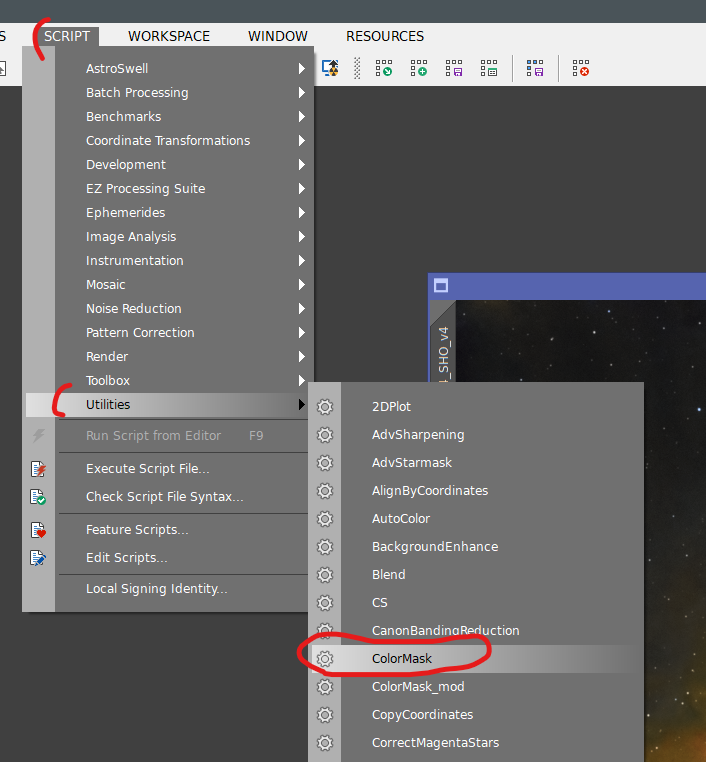
Task: Choose Local Signing Identity from Script menu
Action: coord(156,589)
